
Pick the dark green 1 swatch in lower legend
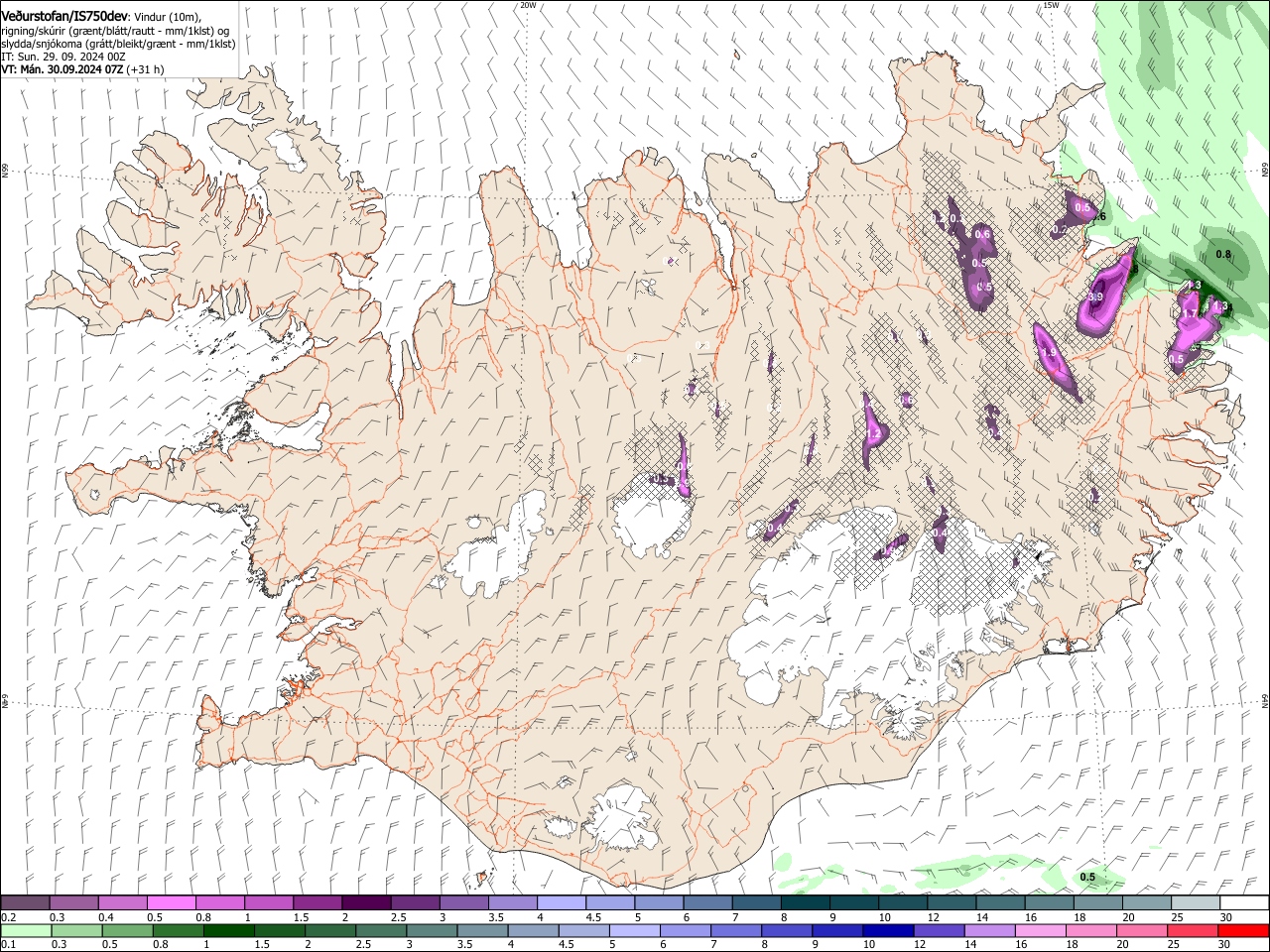coord(228,930)
